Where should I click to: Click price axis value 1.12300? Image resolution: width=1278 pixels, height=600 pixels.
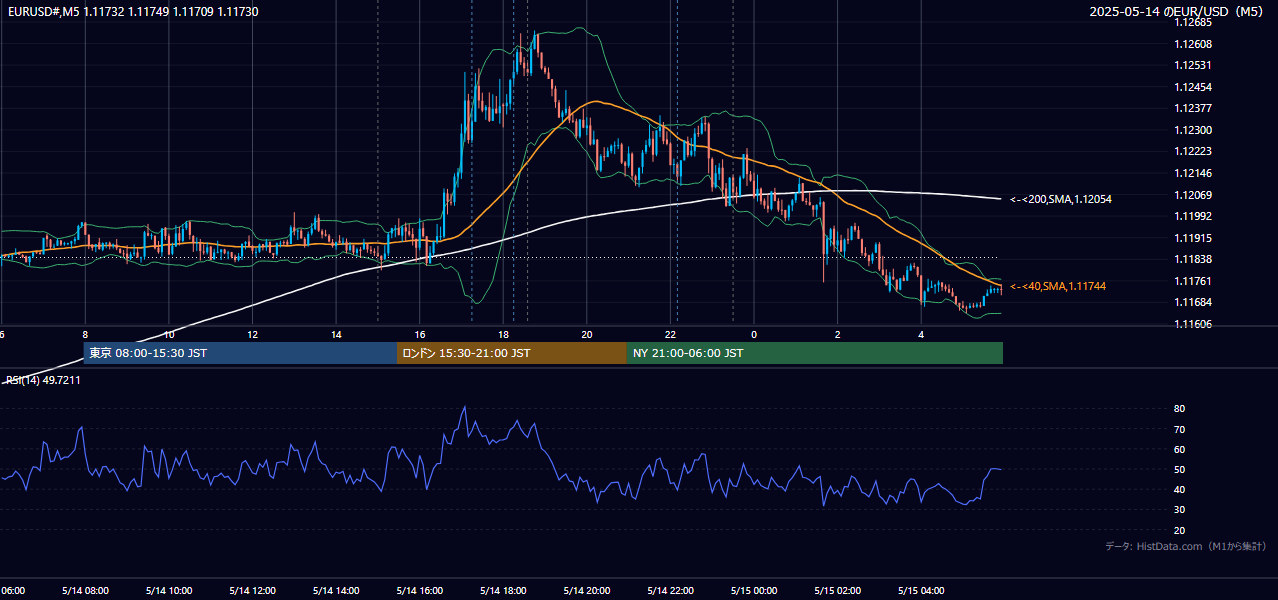tap(1194, 130)
